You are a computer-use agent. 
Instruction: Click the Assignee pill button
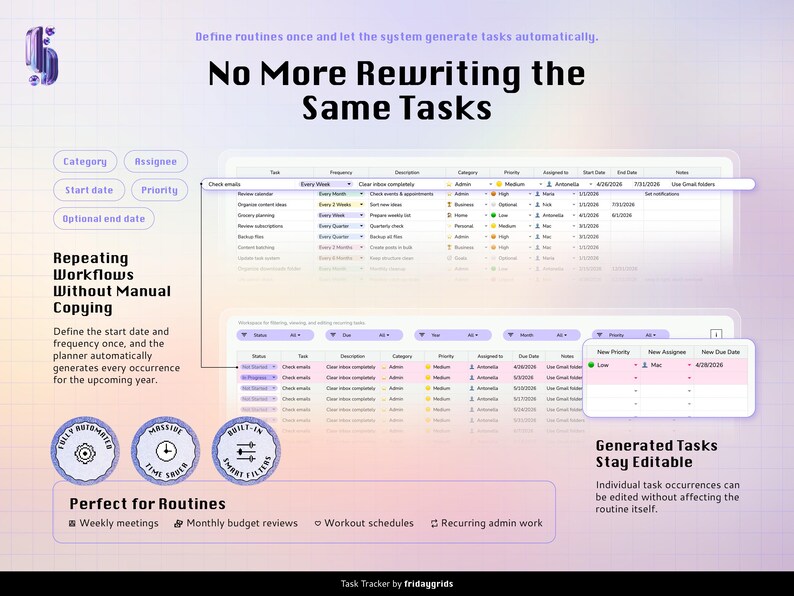(x=155, y=162)
